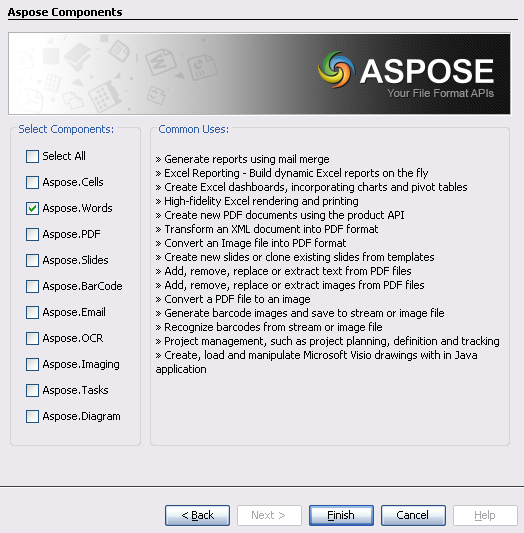Enable Aspose.BarCode option
The width and height of the screenshot is (524, 533).
click(32, 287)
